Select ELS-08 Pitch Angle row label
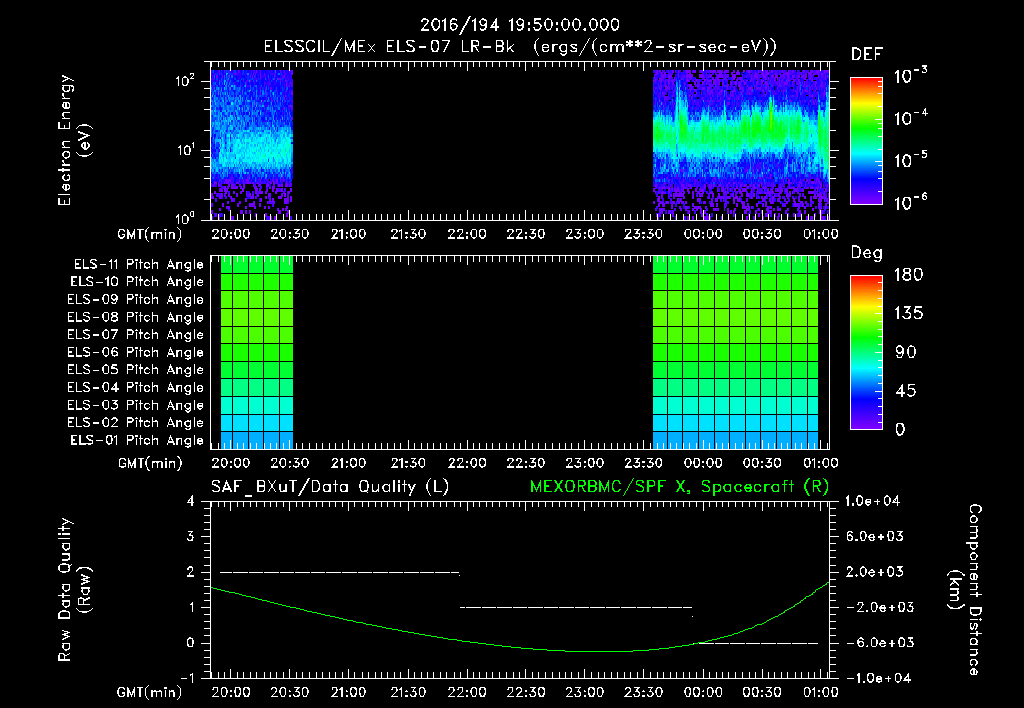Image resolution: width=1024 pixels, height=708 pixels. point(136,317)
